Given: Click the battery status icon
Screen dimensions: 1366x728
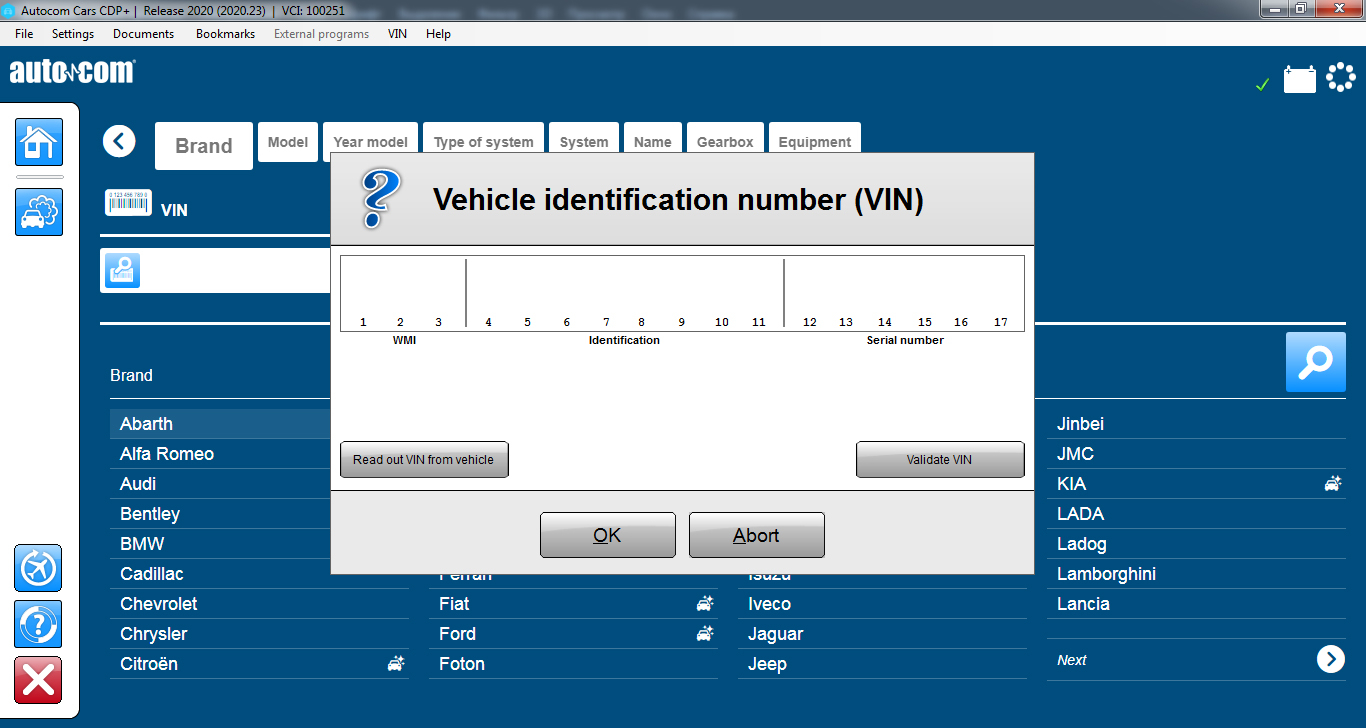Looking at the screenshot, I should point(1300,79).
